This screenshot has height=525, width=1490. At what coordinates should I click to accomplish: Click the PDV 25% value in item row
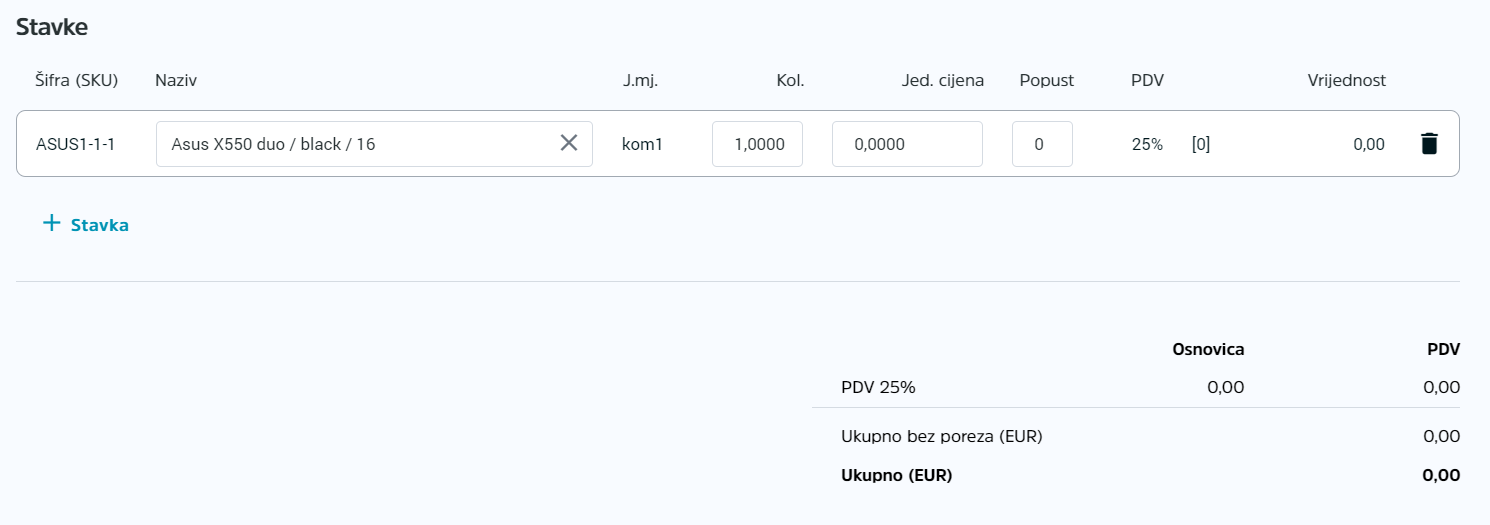click(x=1147, y=144)
